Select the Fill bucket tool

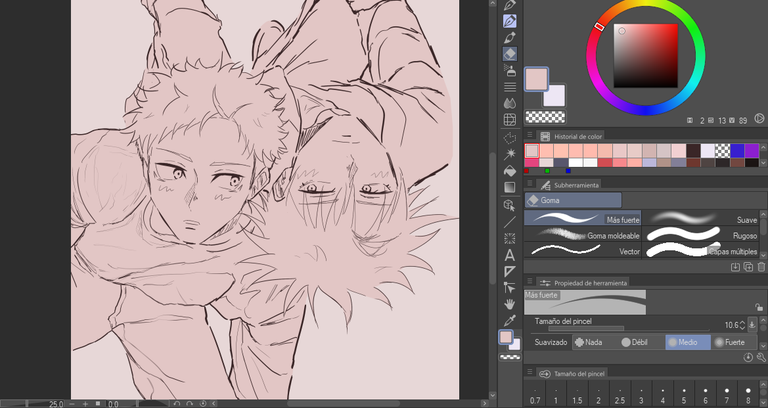pos(510,171)
